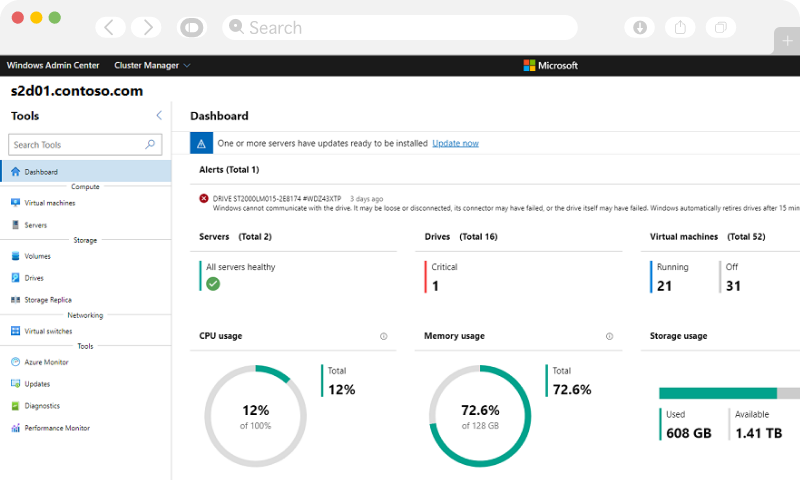Click the browser Back button
Image resolution: width=800 pixels, height=480 pixels.
110,27
